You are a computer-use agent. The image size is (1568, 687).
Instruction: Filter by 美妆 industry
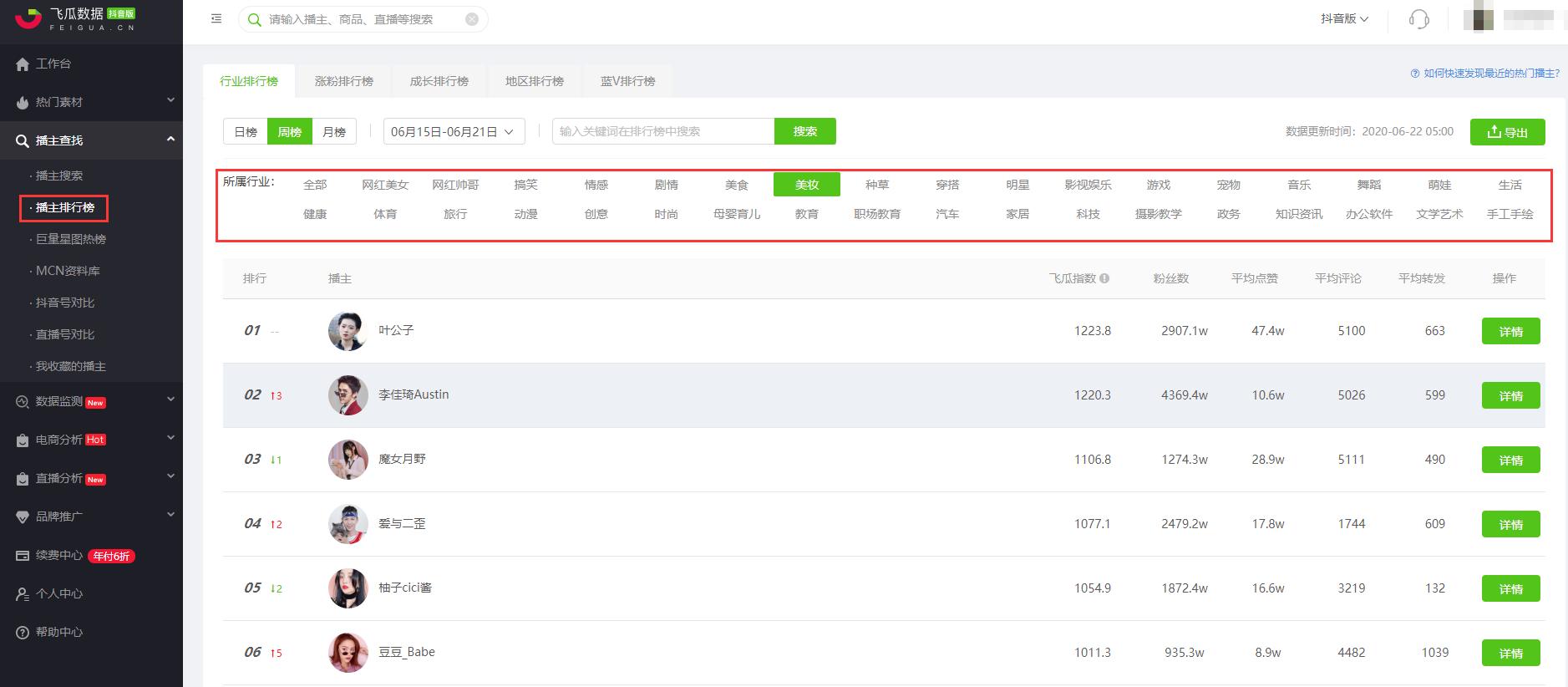pyautogui.click(x=807, y=185)
